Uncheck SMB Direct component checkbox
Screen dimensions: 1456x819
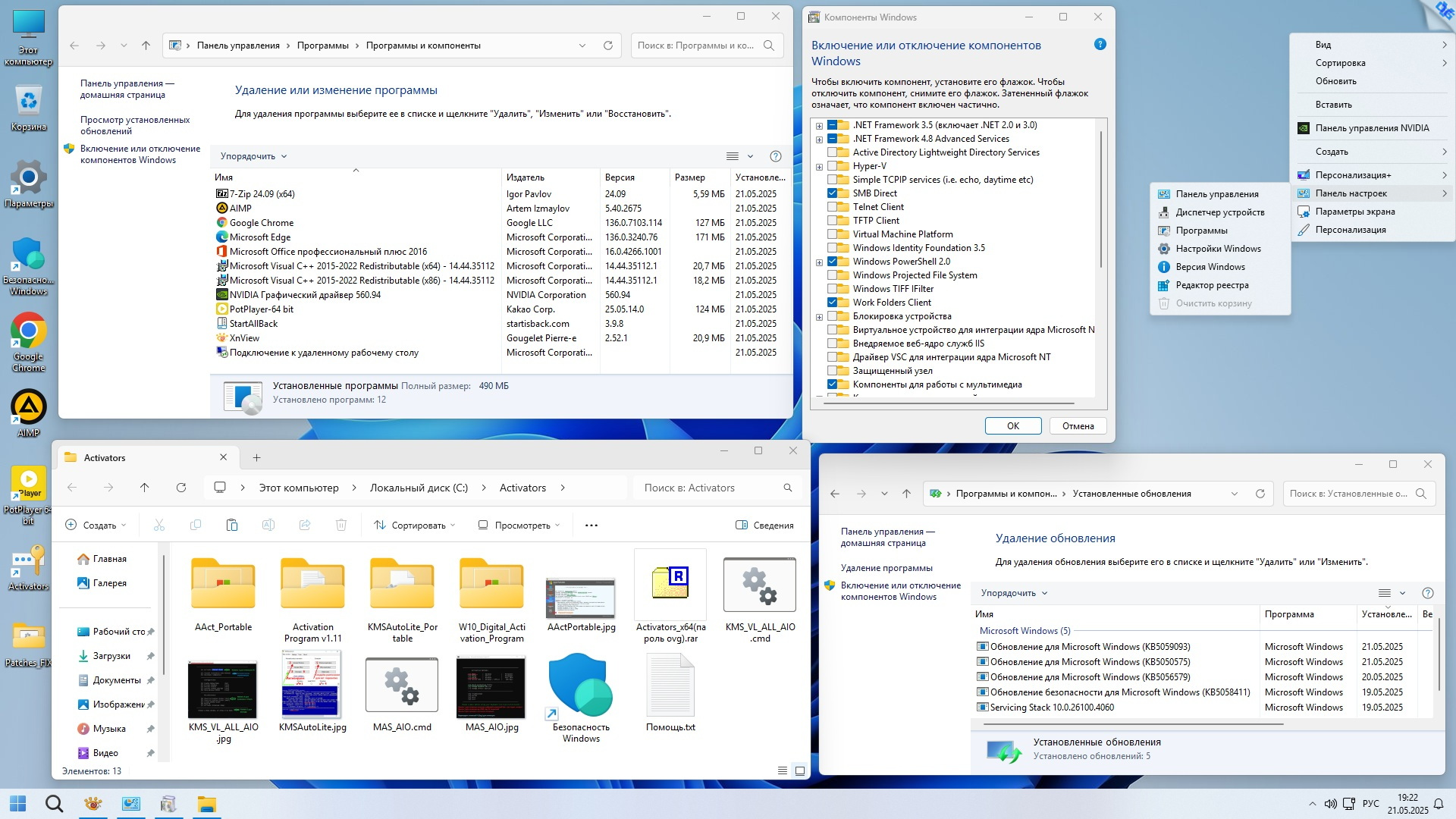point(832,193)
